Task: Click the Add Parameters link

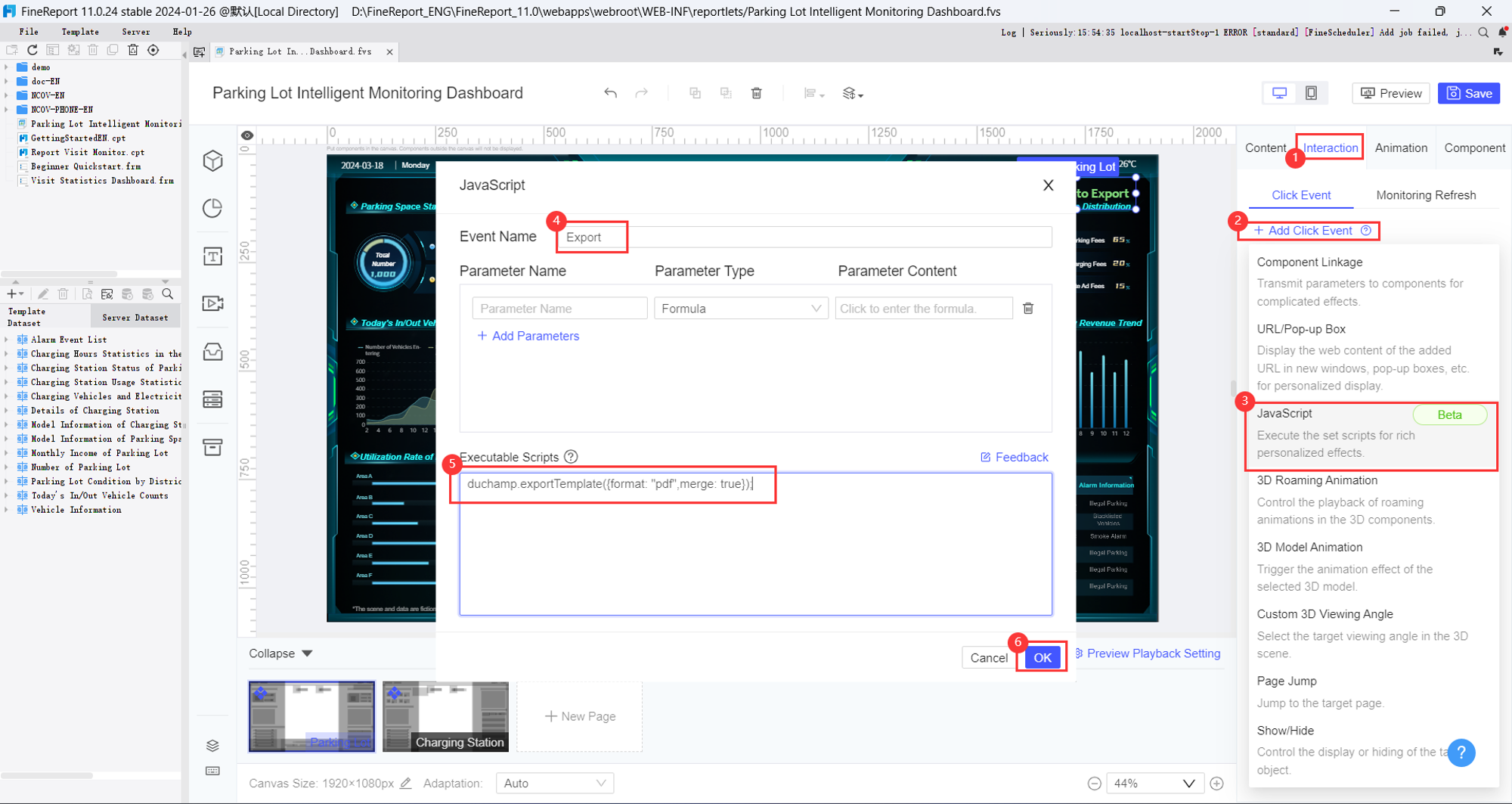Action: click(528, 335)
